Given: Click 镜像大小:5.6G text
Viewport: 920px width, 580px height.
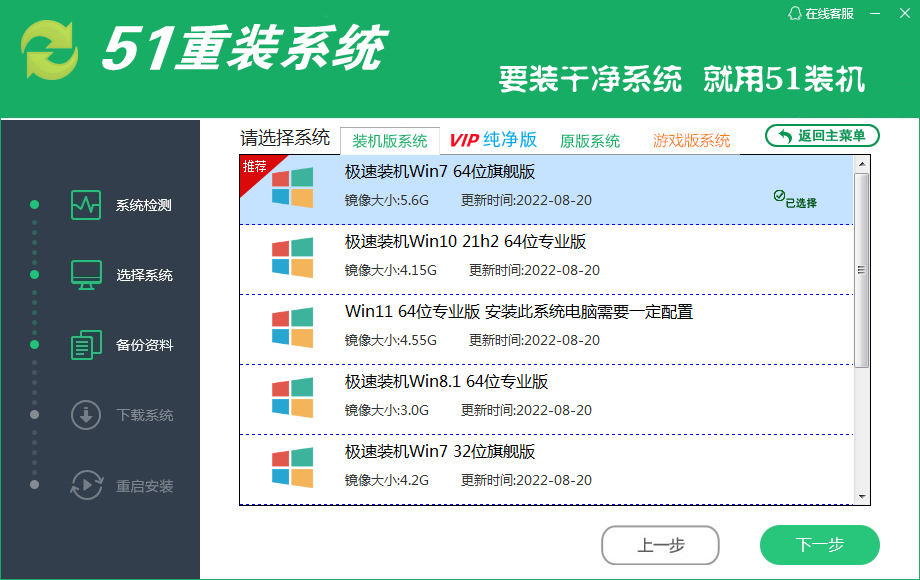Looking at the screenshot, I should pos(387,201).
